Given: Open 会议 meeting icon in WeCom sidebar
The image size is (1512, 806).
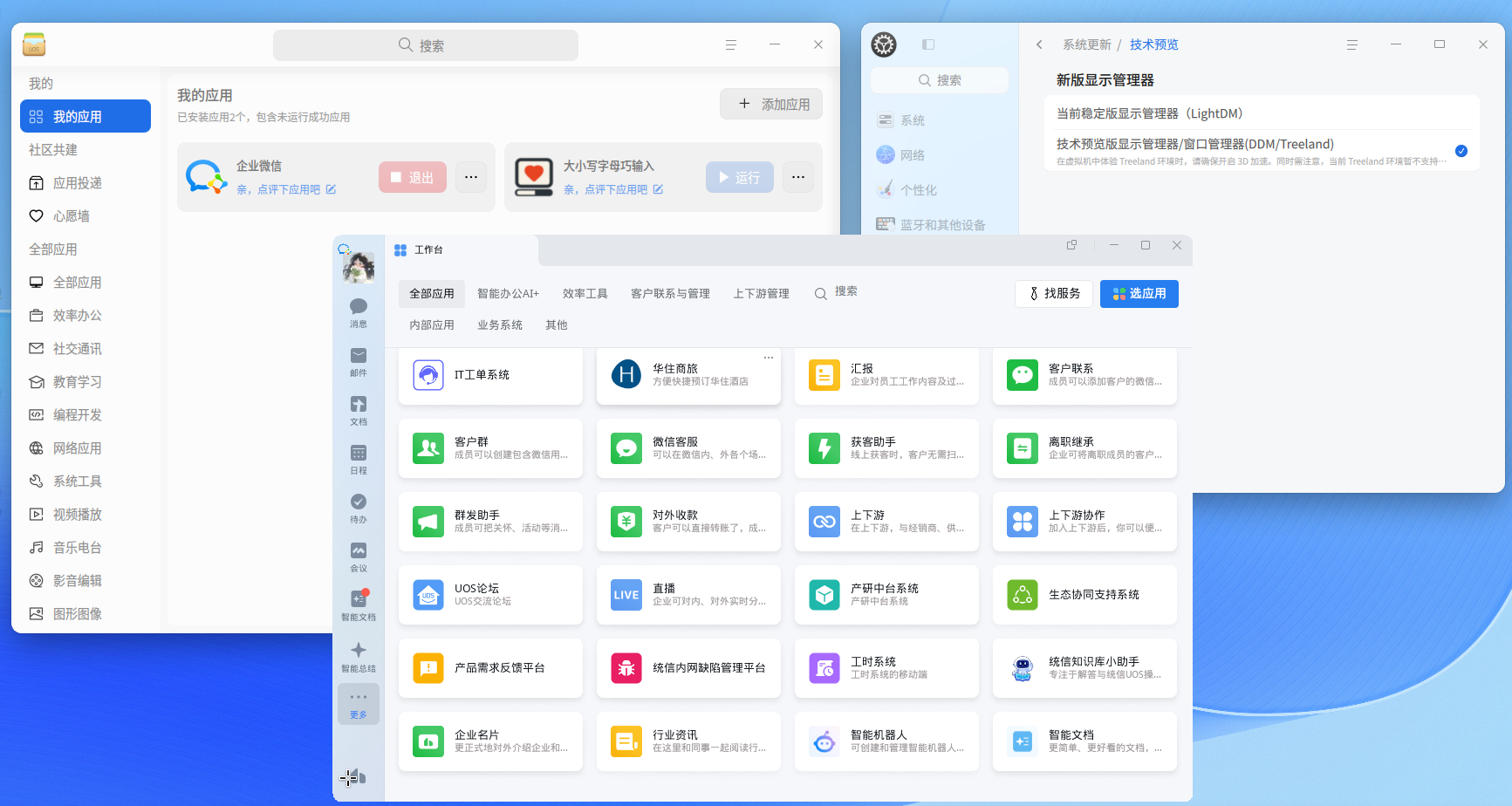Looking at the screenshot, I should pos(359,557).
